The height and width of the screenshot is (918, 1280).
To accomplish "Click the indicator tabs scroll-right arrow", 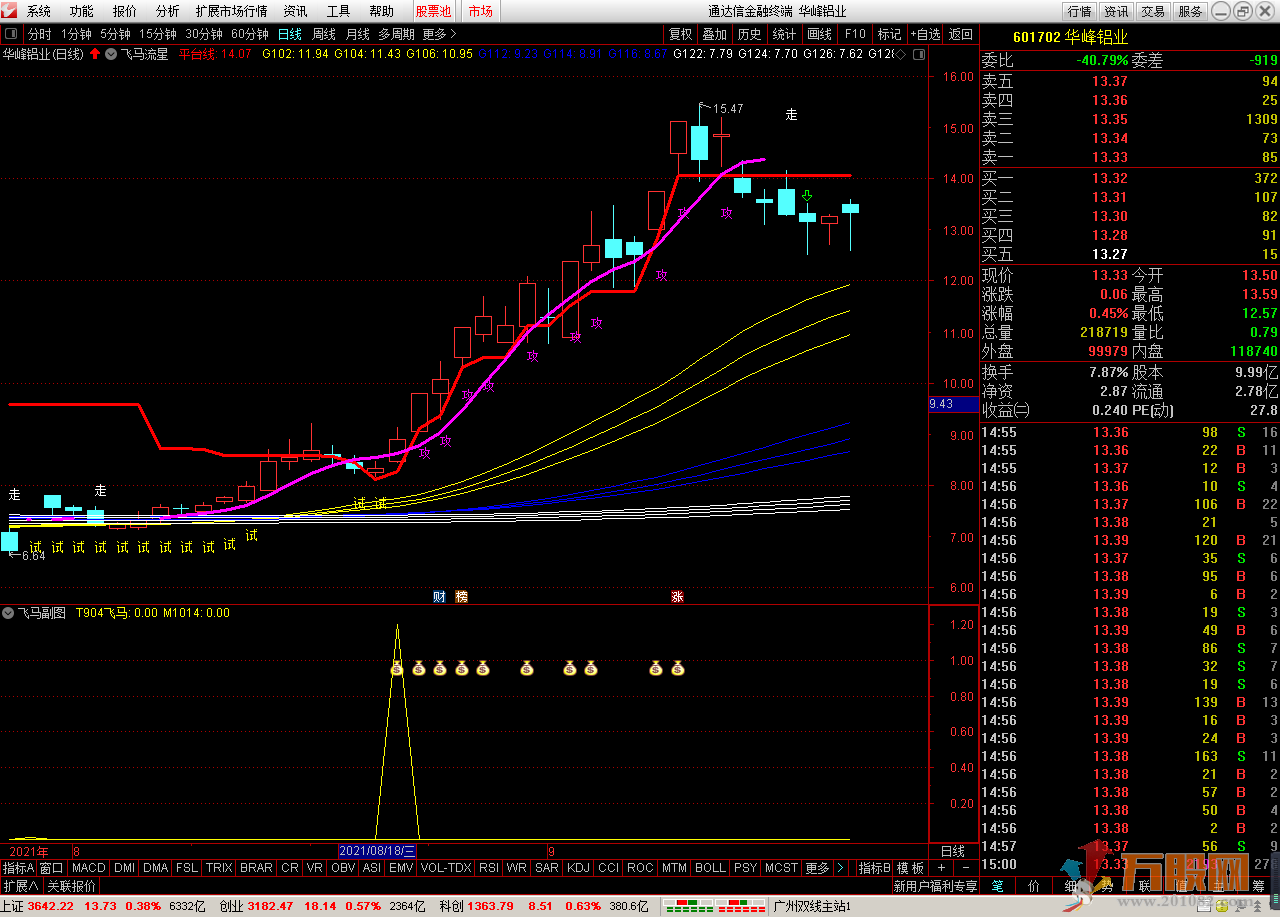I will (840, 868).
